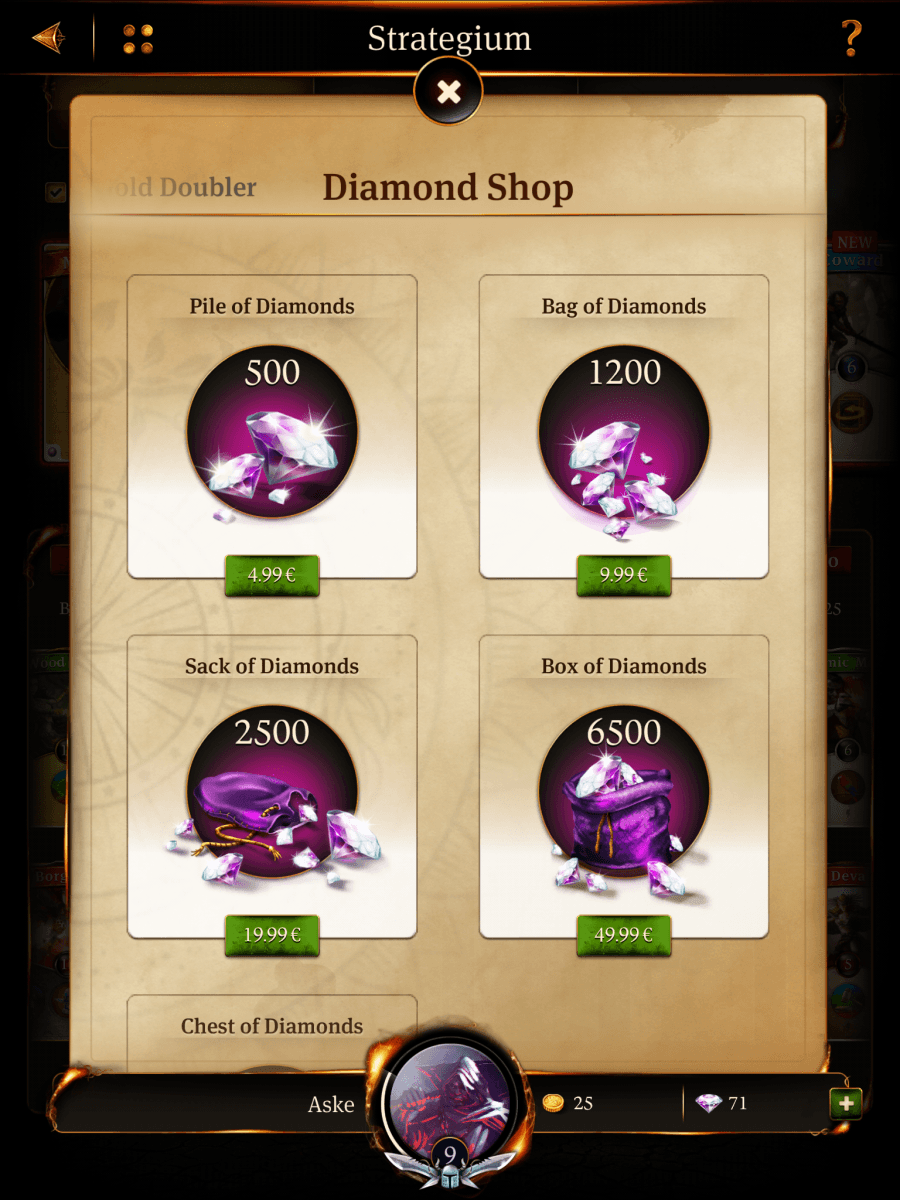Open the four-dot grid menu

click(138, 39)
